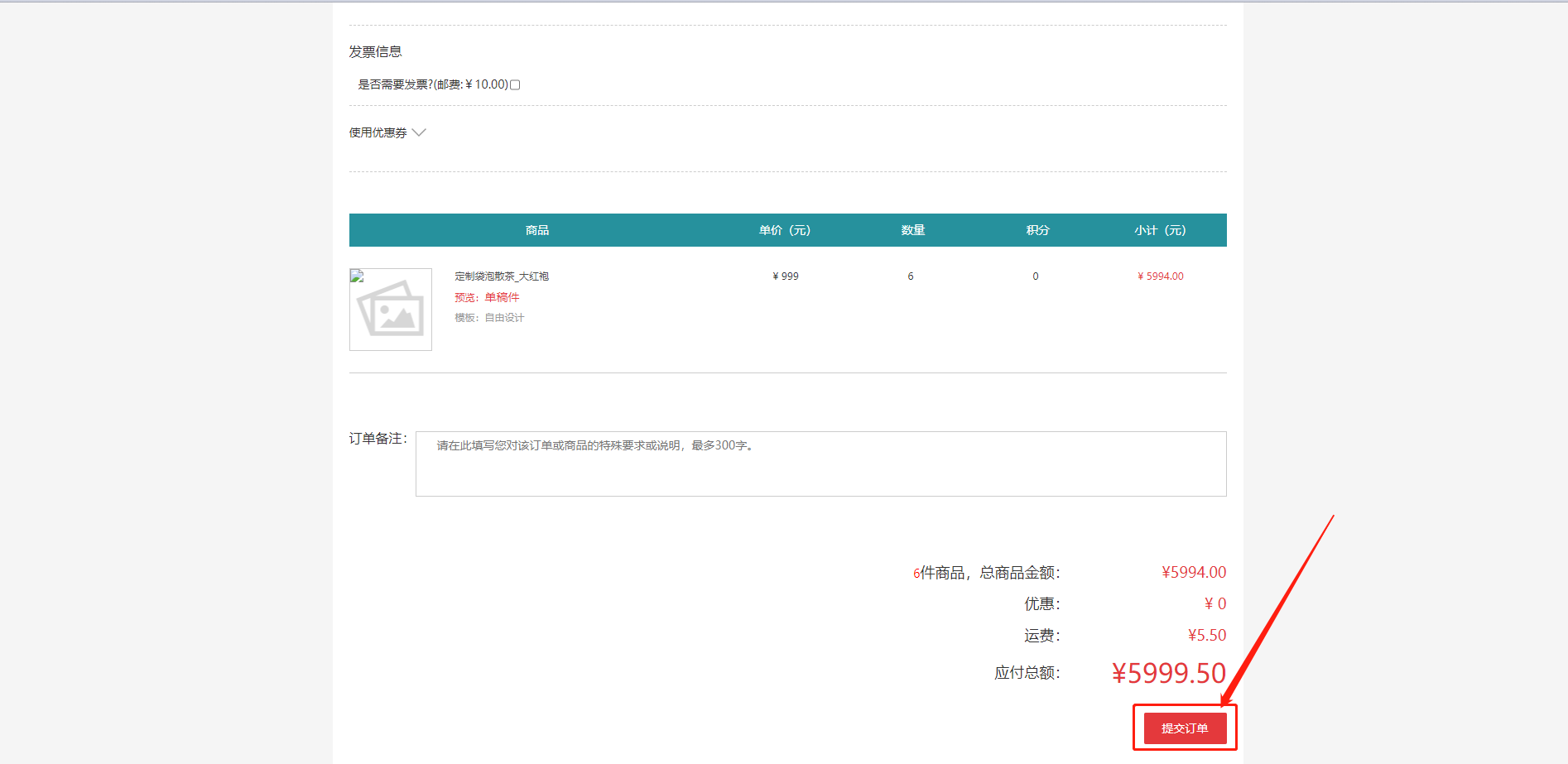The image size is (1568, 764).
Task: Click the ¥5994.00 subtotal in product row
Action: (1160, 276)
